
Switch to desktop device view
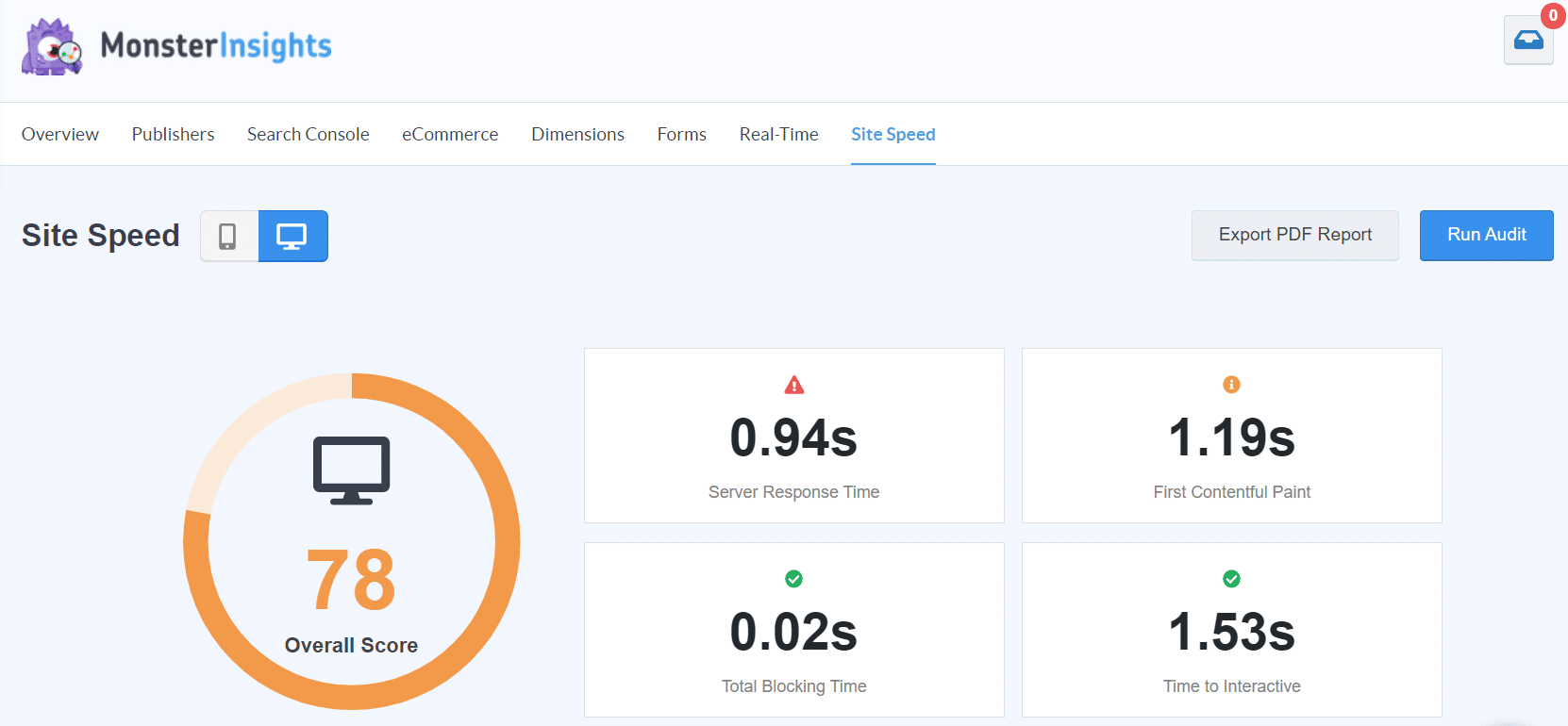(x=292, y=236)
